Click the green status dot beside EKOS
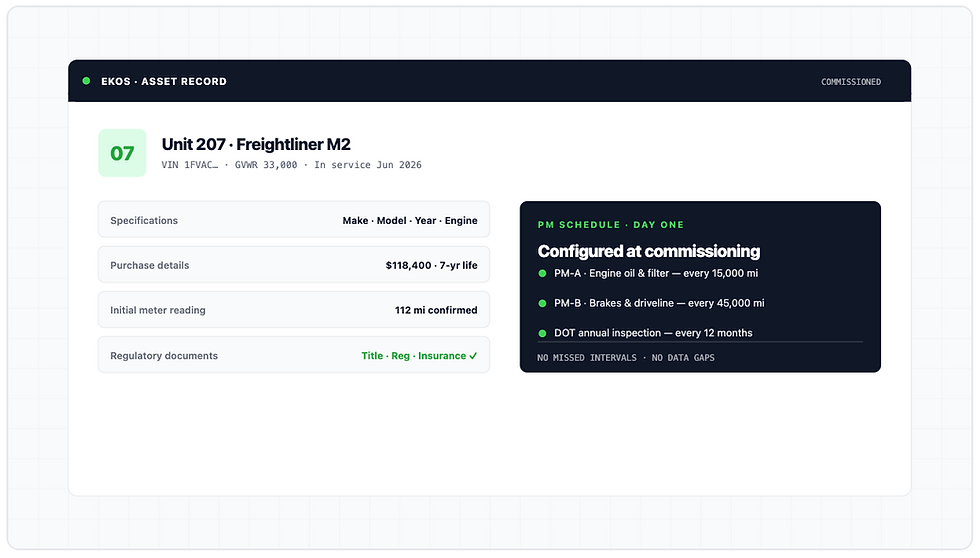The image size is (980, 558). pos(86,81)
